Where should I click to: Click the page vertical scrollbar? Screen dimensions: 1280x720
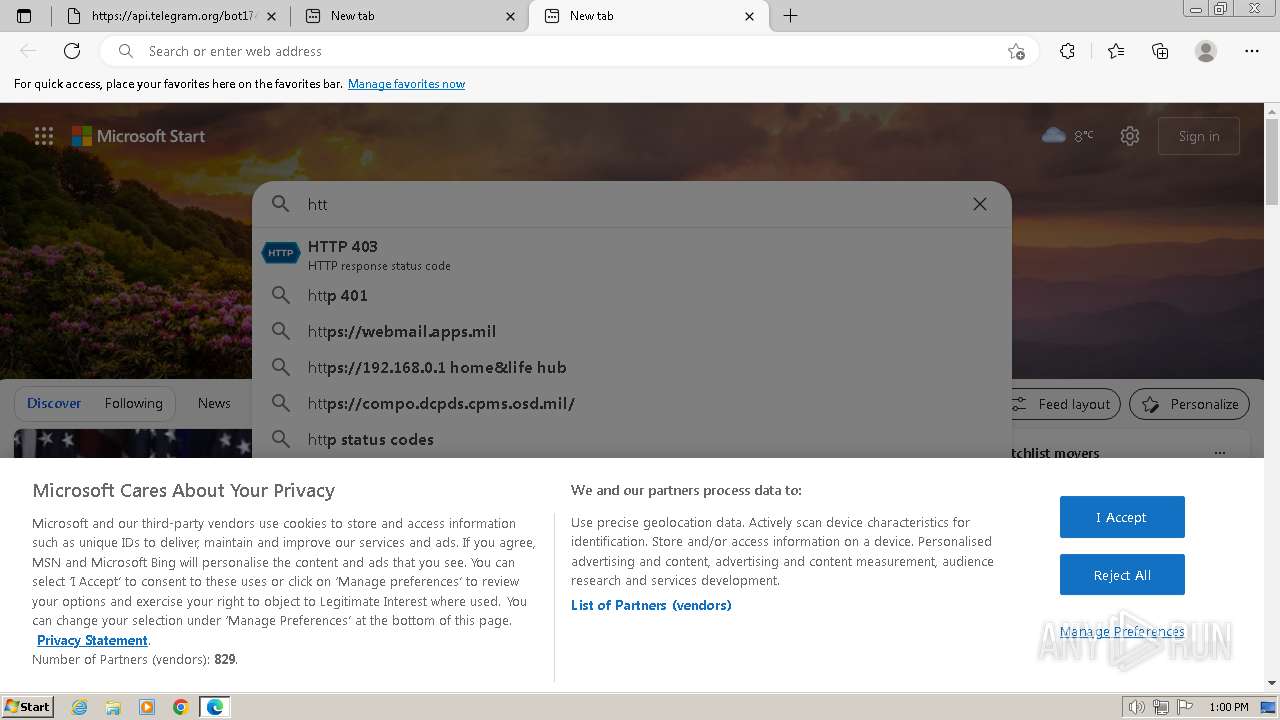(x=1272, y=397)
